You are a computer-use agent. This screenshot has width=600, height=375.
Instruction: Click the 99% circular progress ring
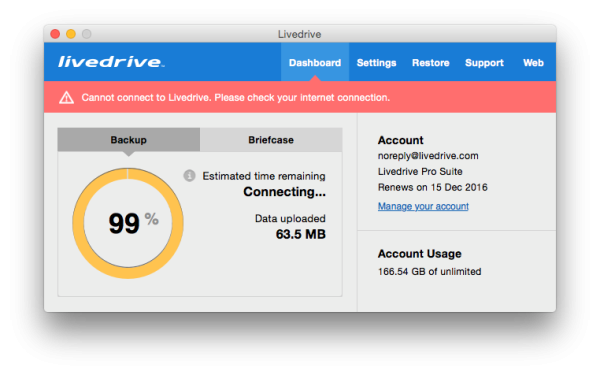click(128, 223)
